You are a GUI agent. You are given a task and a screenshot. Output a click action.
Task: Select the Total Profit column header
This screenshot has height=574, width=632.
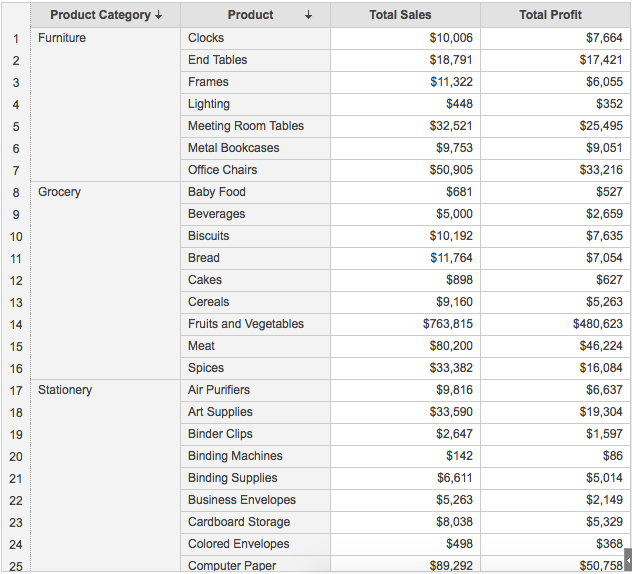click(550, 15)
